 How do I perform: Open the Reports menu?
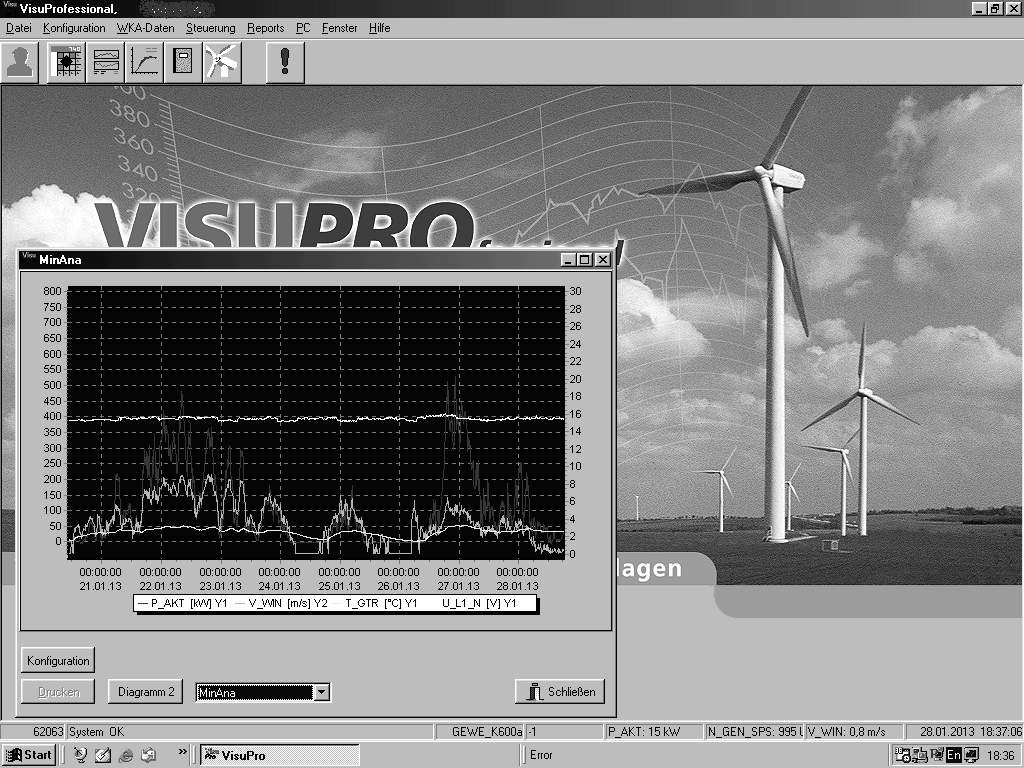point(266,28)
